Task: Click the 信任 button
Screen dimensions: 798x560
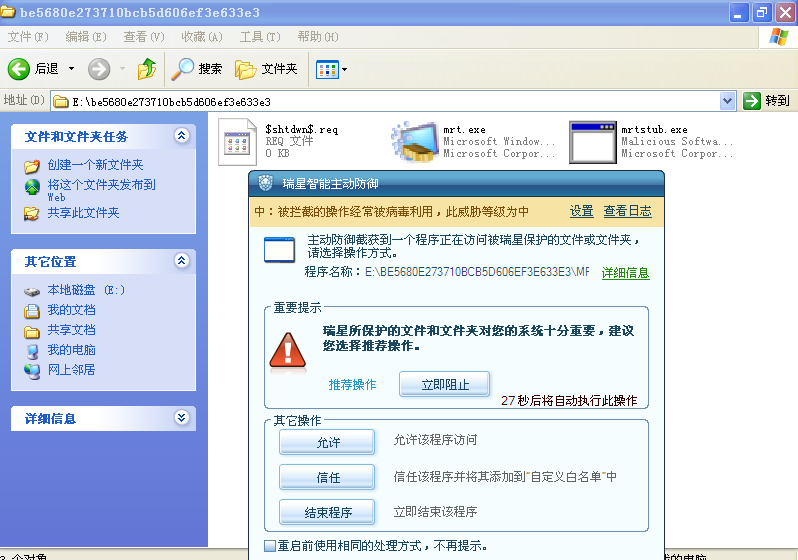Action: pyautogui.click(x=327, y=477)
